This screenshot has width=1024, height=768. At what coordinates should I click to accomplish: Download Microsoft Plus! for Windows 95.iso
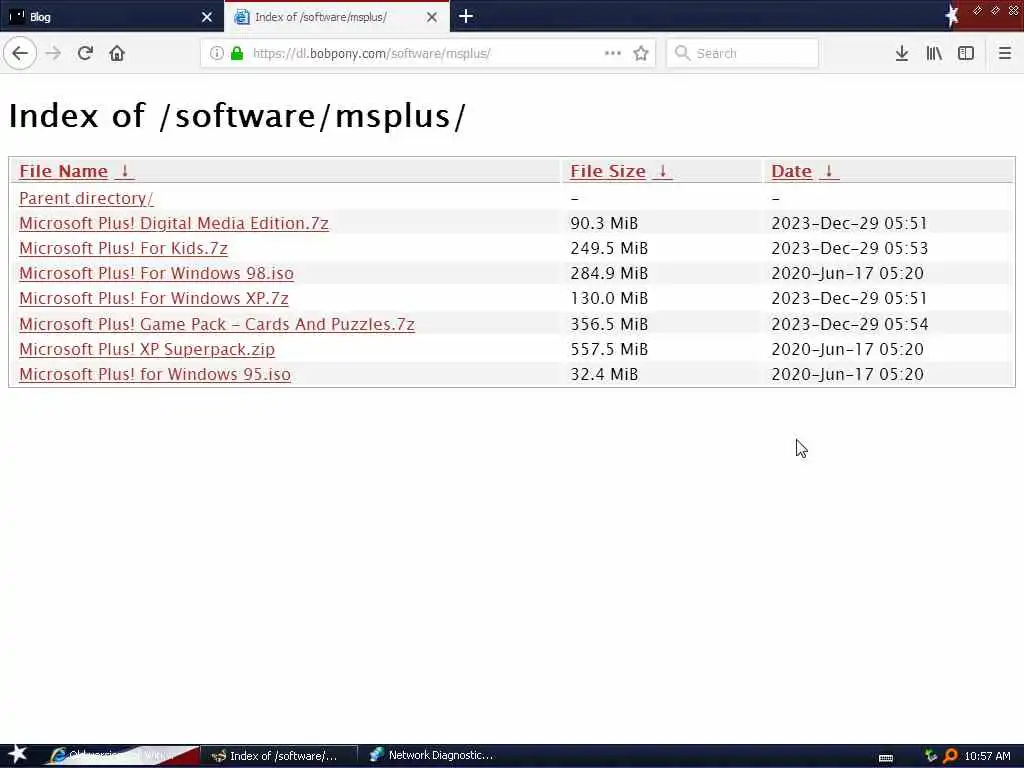[x=155, y=374]
